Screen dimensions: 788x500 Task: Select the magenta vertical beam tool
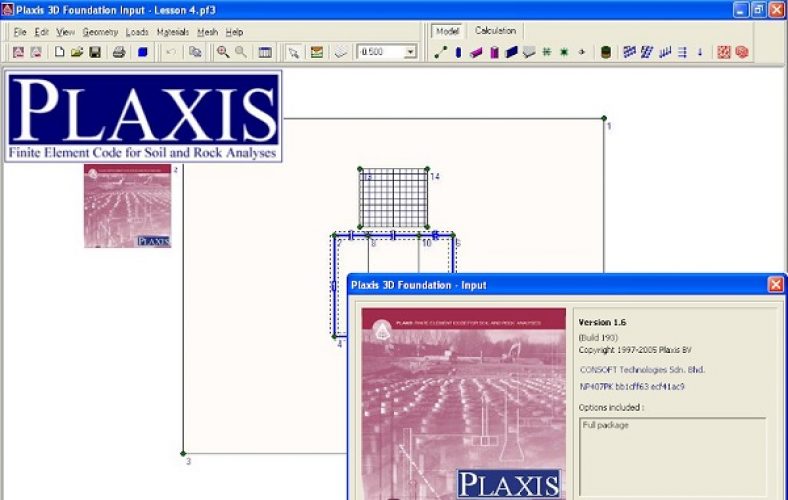pos(494,52)
